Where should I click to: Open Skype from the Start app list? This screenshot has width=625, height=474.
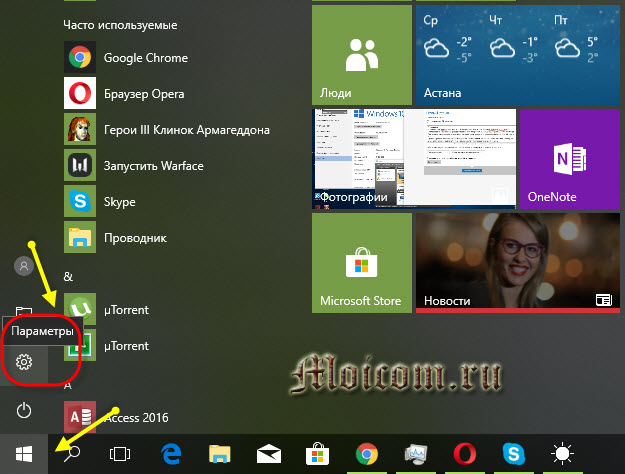(119, 202)
